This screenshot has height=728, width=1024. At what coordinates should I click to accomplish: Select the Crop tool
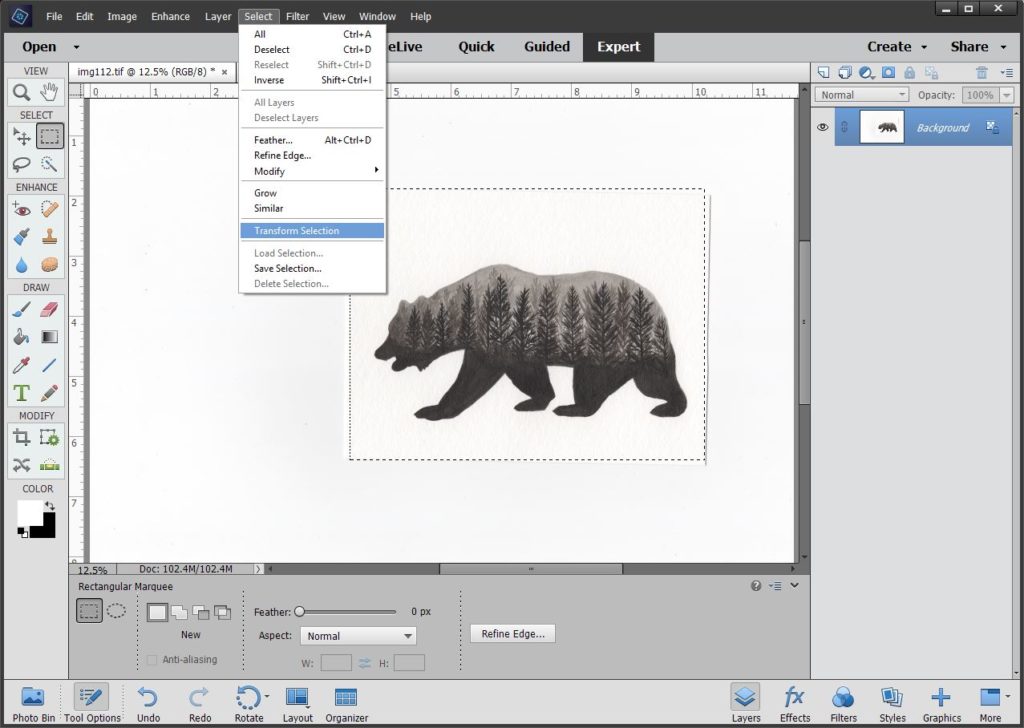tap(22, 437)
